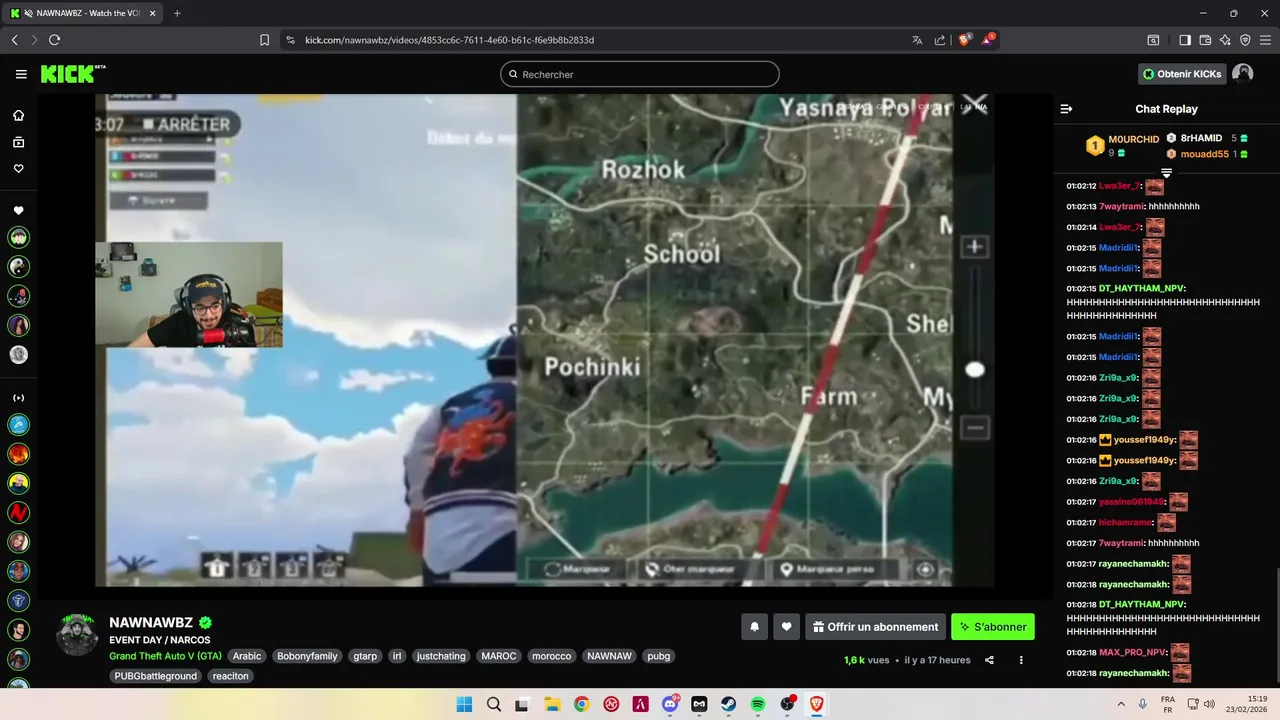Click the 8rHAMID leaderboard entry

tap(1201, 138)
